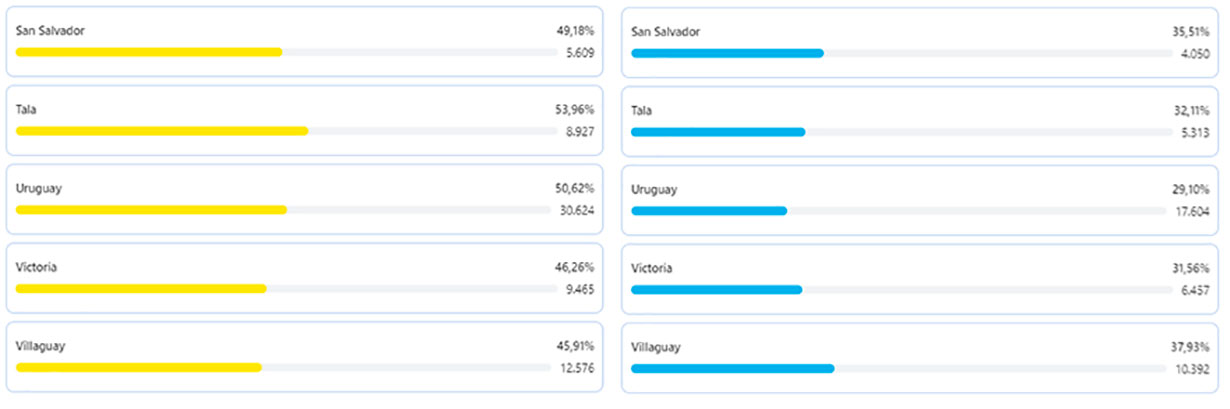Select the yellow Victoria progress bar

pyautogui.click(x=141, y=288)
